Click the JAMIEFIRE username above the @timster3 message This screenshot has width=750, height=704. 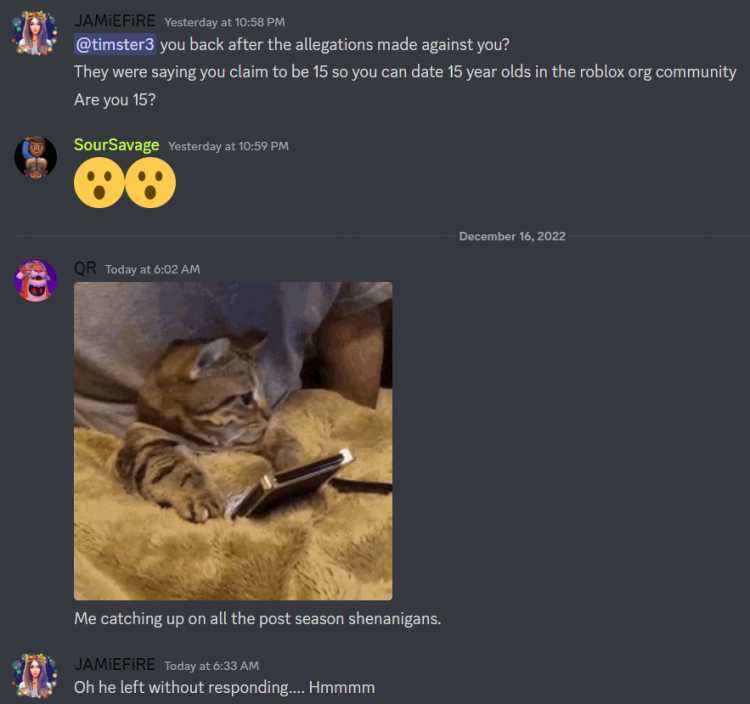tap(115, 21)
